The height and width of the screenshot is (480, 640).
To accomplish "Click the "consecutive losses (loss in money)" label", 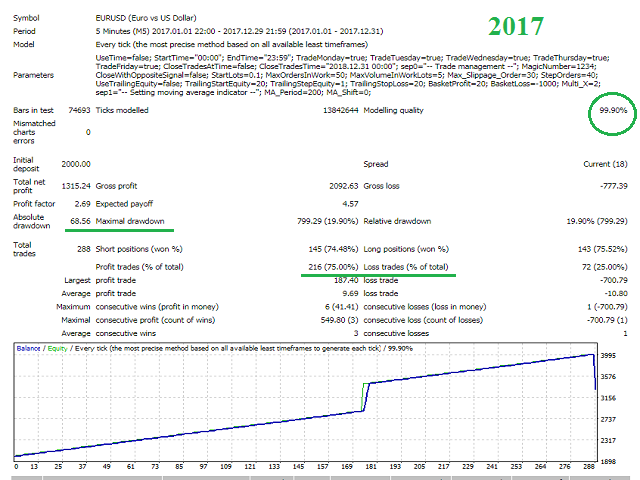I will 425,307.
